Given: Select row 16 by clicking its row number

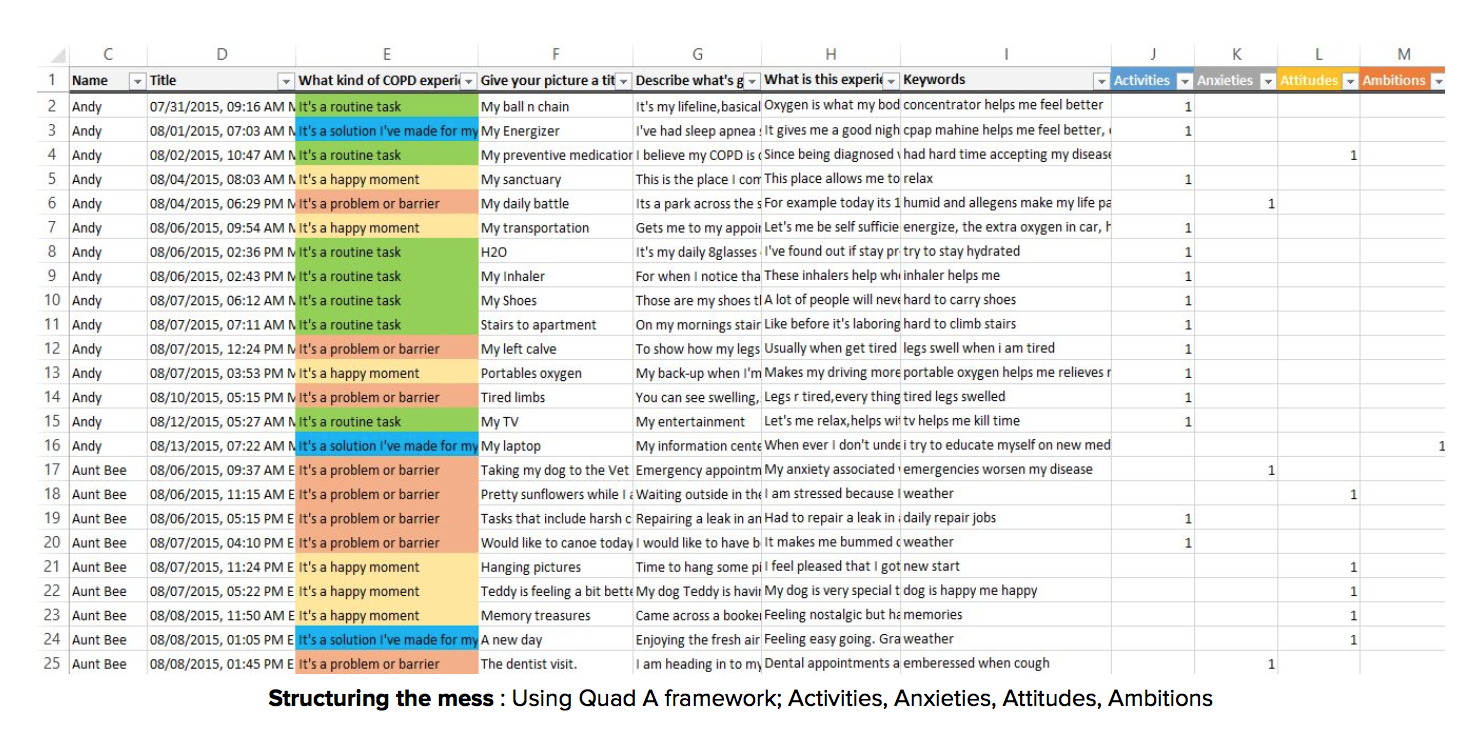Looking at the screenshot, I should tap(54, 445).
